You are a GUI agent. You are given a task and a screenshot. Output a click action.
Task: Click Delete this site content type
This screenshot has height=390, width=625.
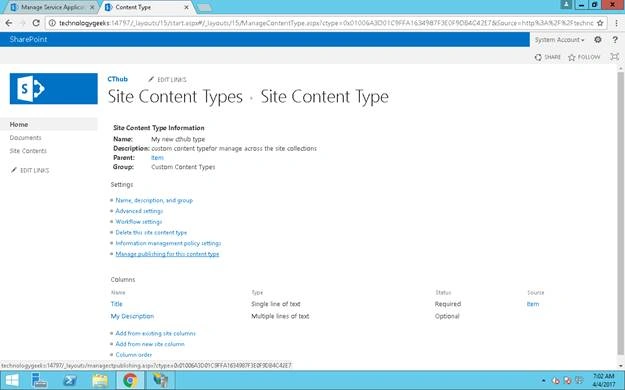click(151, 232)
